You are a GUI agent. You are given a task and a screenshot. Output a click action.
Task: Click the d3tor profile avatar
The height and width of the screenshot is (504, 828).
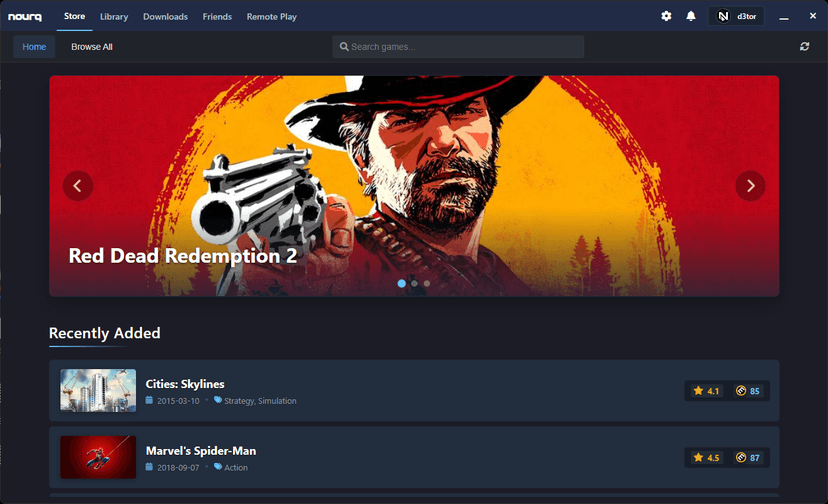(723, 16)
